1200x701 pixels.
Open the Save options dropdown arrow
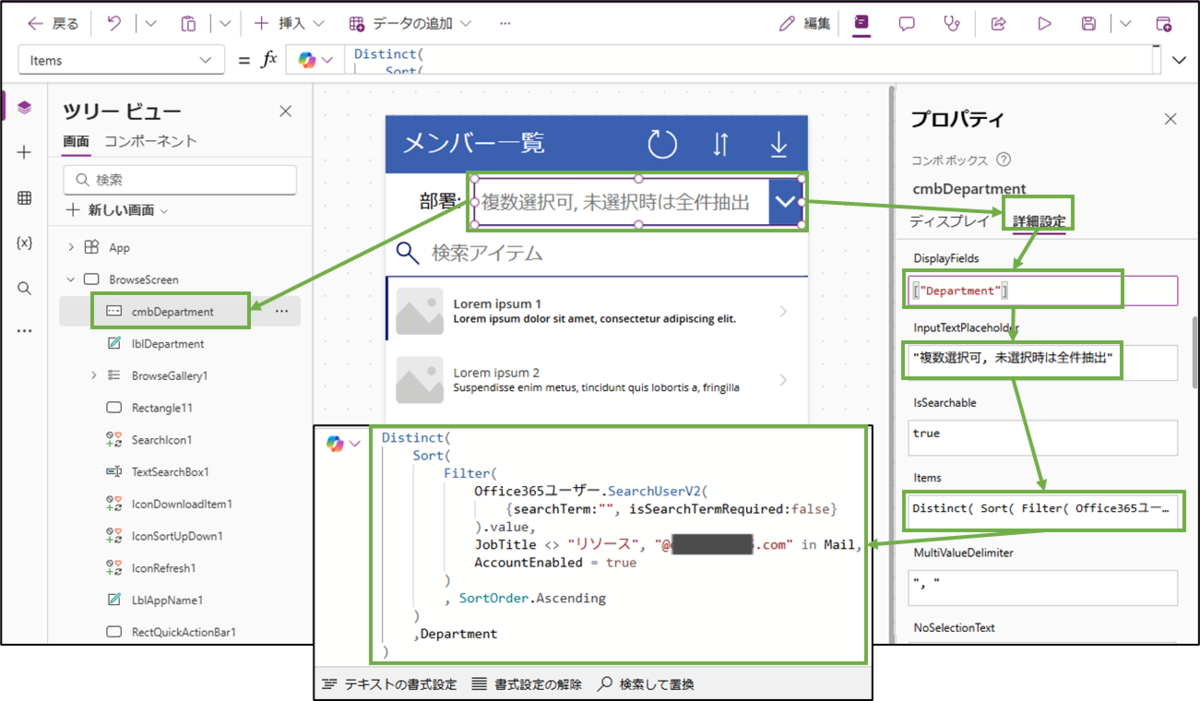pyautogui.click(x=1126, y=23)
